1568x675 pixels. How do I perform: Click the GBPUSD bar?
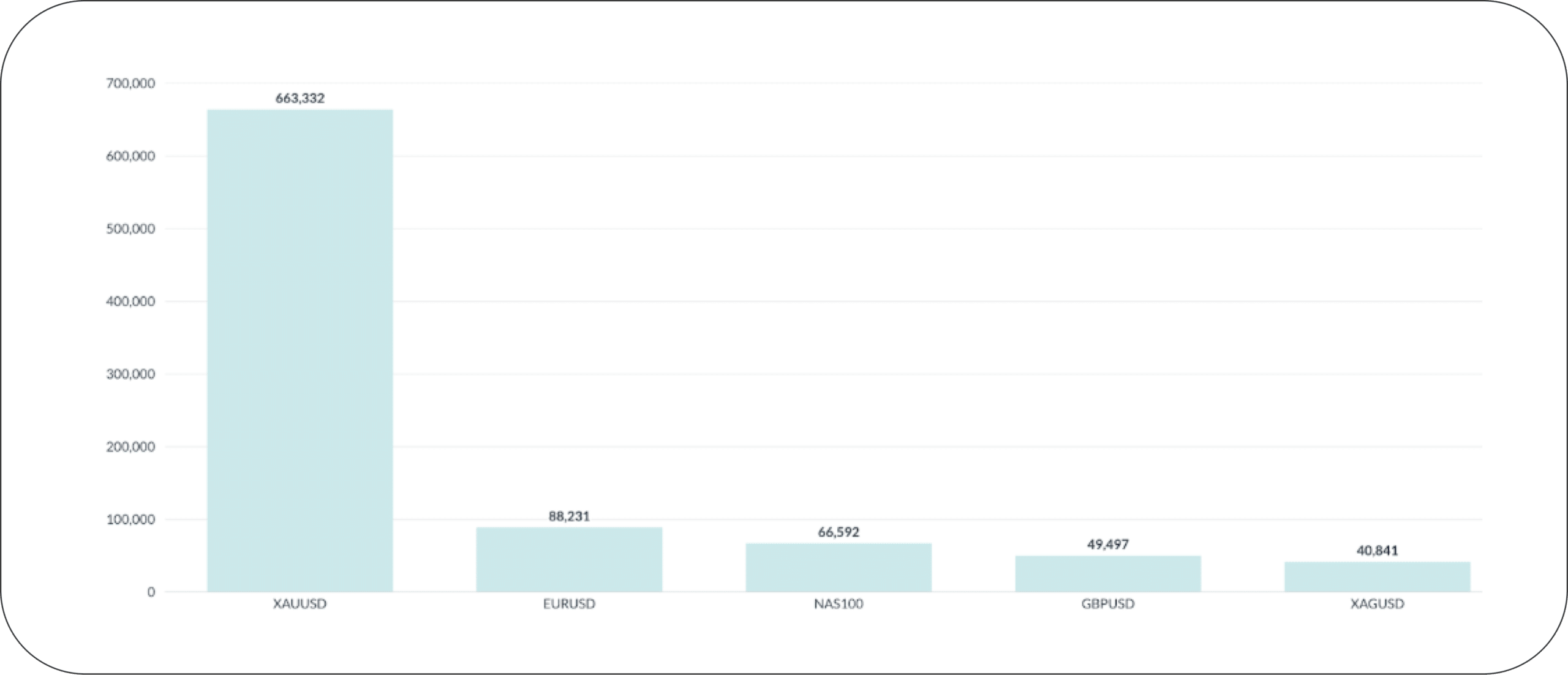[1107, 573]
